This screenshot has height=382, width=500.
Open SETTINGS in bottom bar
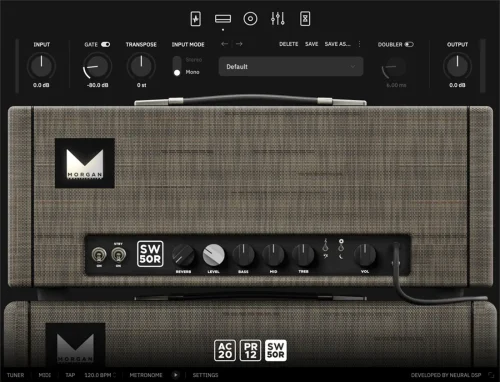(205, 375)
